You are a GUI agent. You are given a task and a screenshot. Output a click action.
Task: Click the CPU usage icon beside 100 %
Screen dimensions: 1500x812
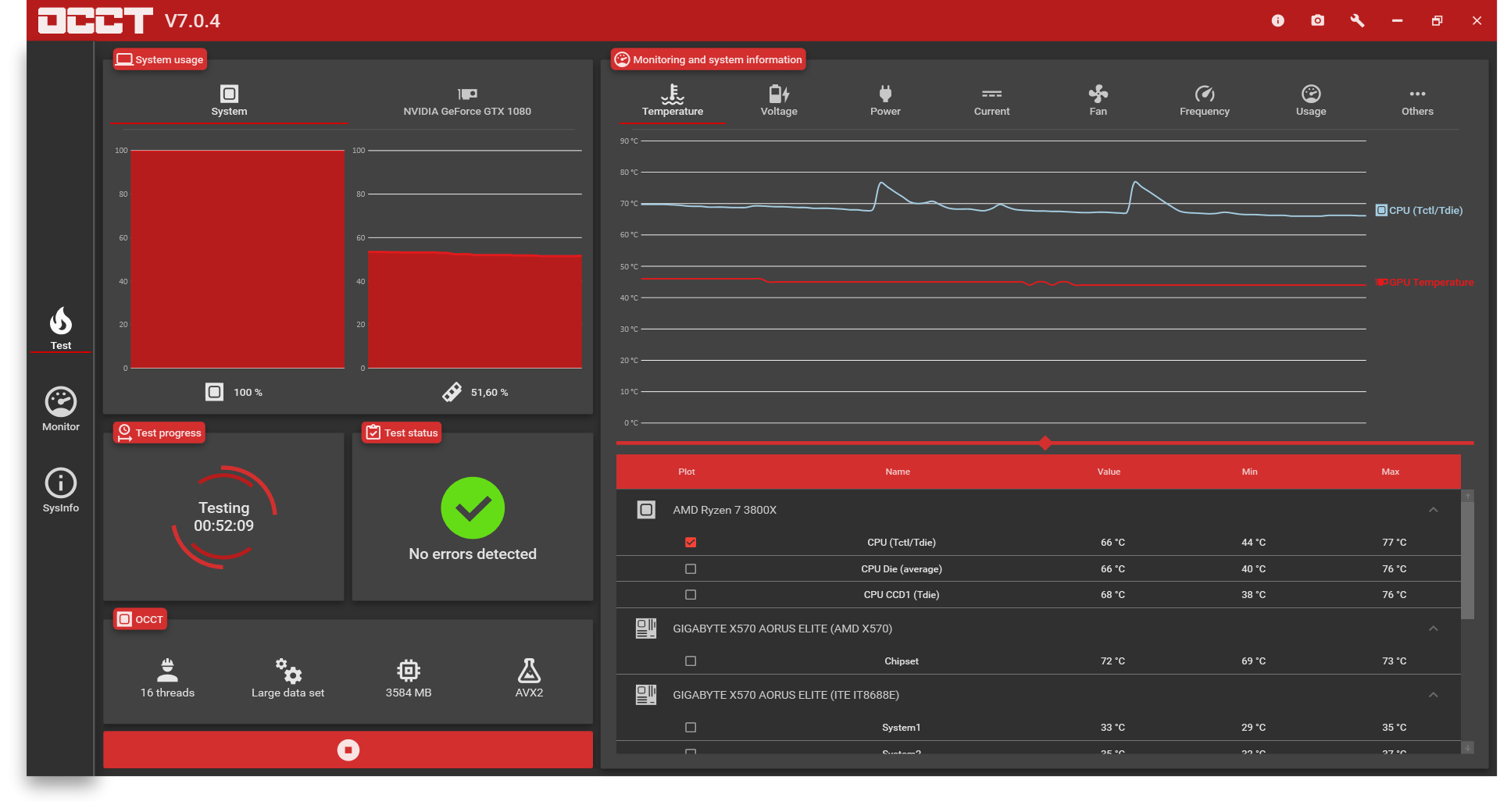click(214, 392)
